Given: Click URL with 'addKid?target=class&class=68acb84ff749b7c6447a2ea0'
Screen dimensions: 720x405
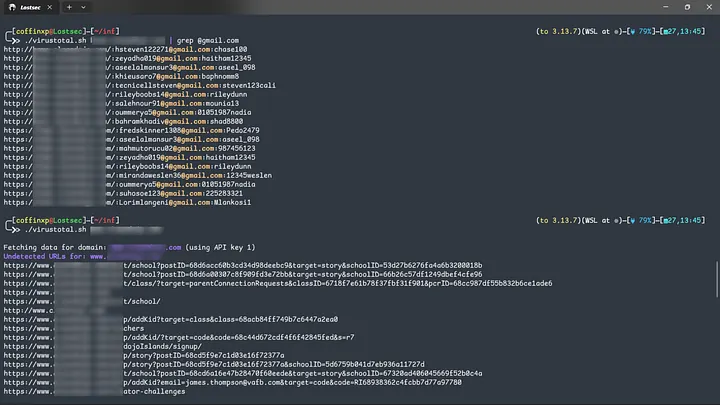Looking at the screenshot, I should (171, 319).
